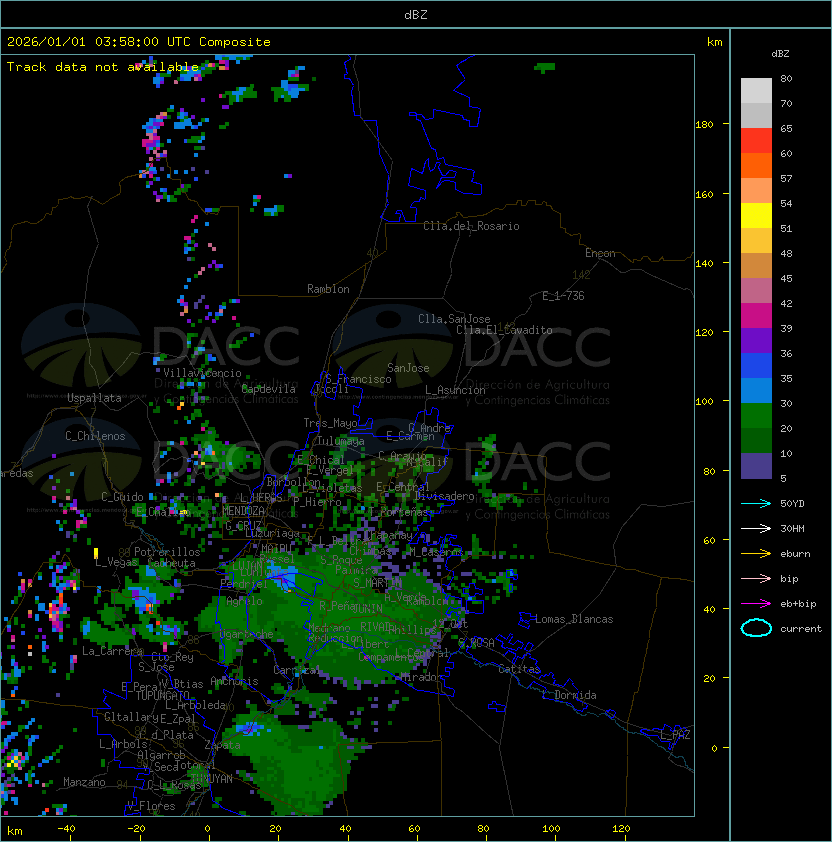Click the 'Divisadero' map label
This screenshot has height=842, width=832.
pos(444,496)
